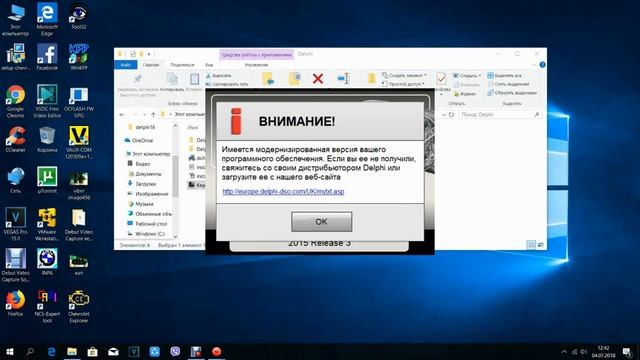This screenshot has width=640, height=360.
Task: Click Explorer up-folder arrow
Action: pos(153,115)
